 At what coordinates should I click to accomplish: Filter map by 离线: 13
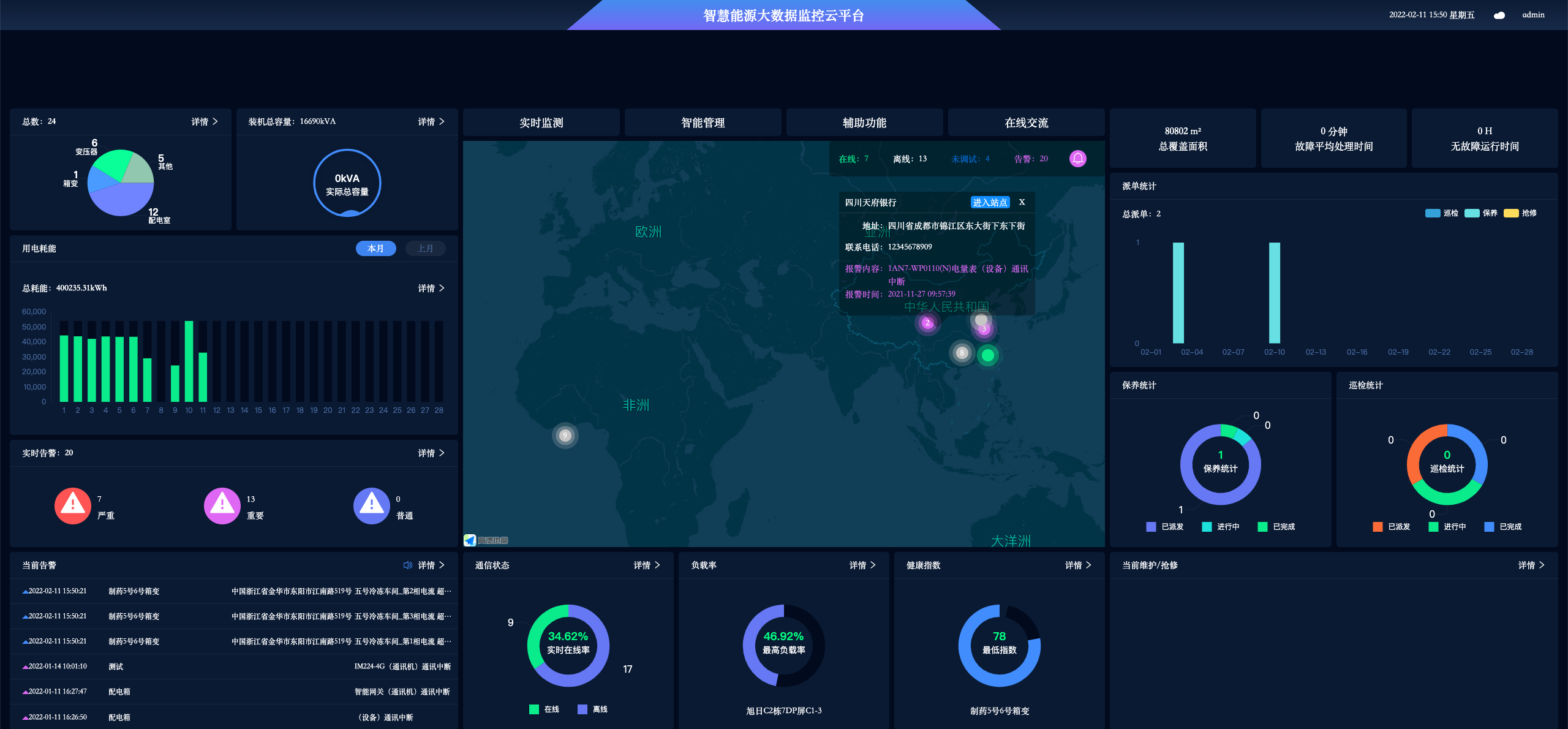click(910, 159)
